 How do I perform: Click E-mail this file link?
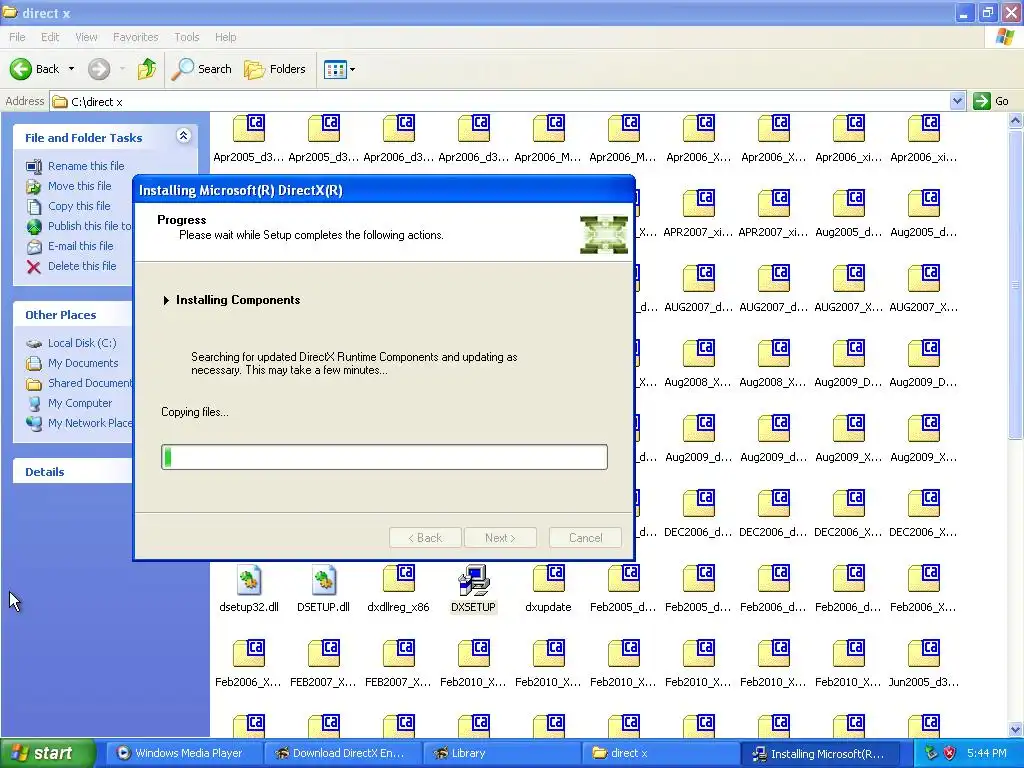pos(80,246)
